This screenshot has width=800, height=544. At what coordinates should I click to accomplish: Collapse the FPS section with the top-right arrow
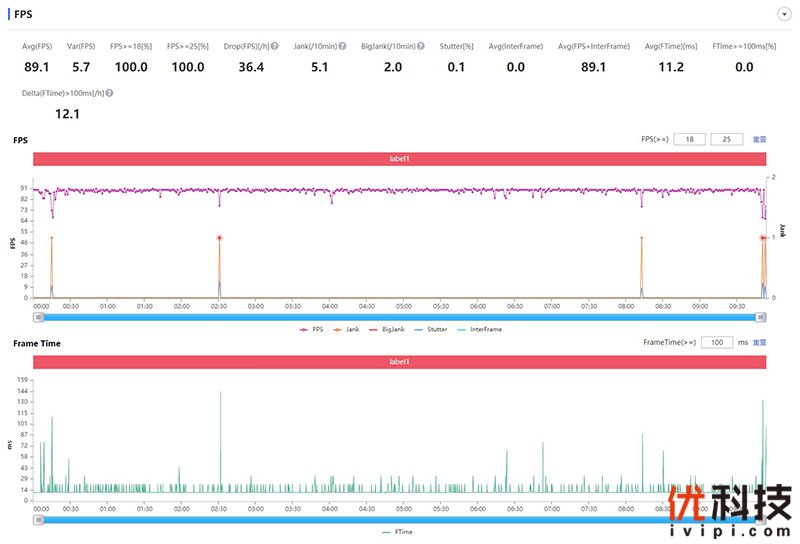tap(784, 14)
